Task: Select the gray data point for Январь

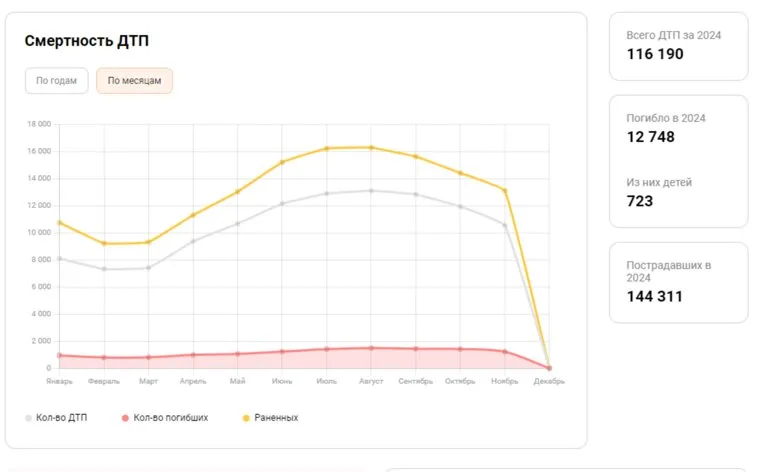Action: coord(59,258)
